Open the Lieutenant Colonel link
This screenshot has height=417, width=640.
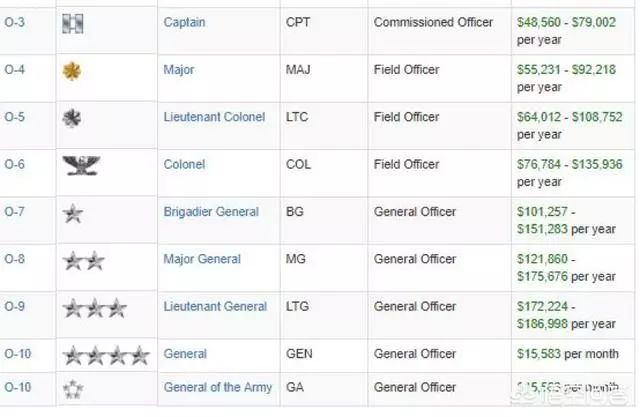pyautogui.click(x=214, y=117)
